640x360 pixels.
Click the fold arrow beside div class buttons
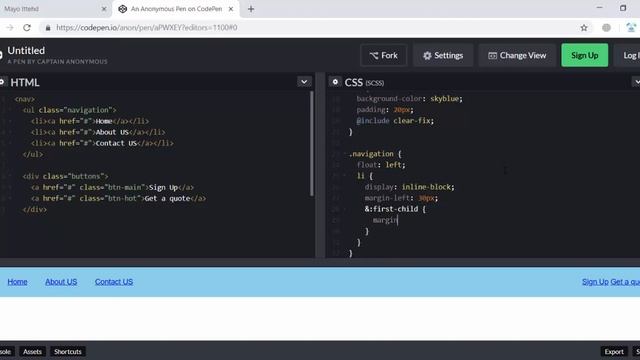coord(11,176)
